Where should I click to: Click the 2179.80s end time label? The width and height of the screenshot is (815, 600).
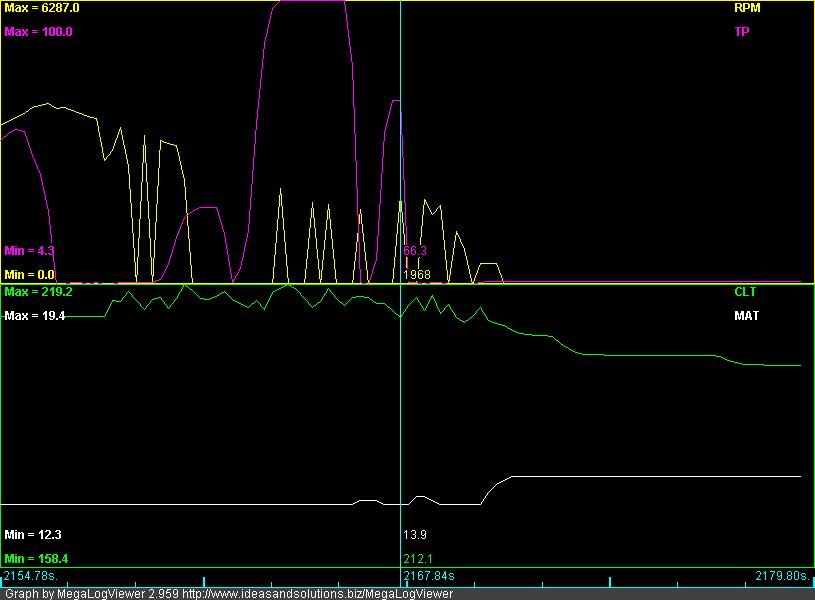[x=781, y=576]
